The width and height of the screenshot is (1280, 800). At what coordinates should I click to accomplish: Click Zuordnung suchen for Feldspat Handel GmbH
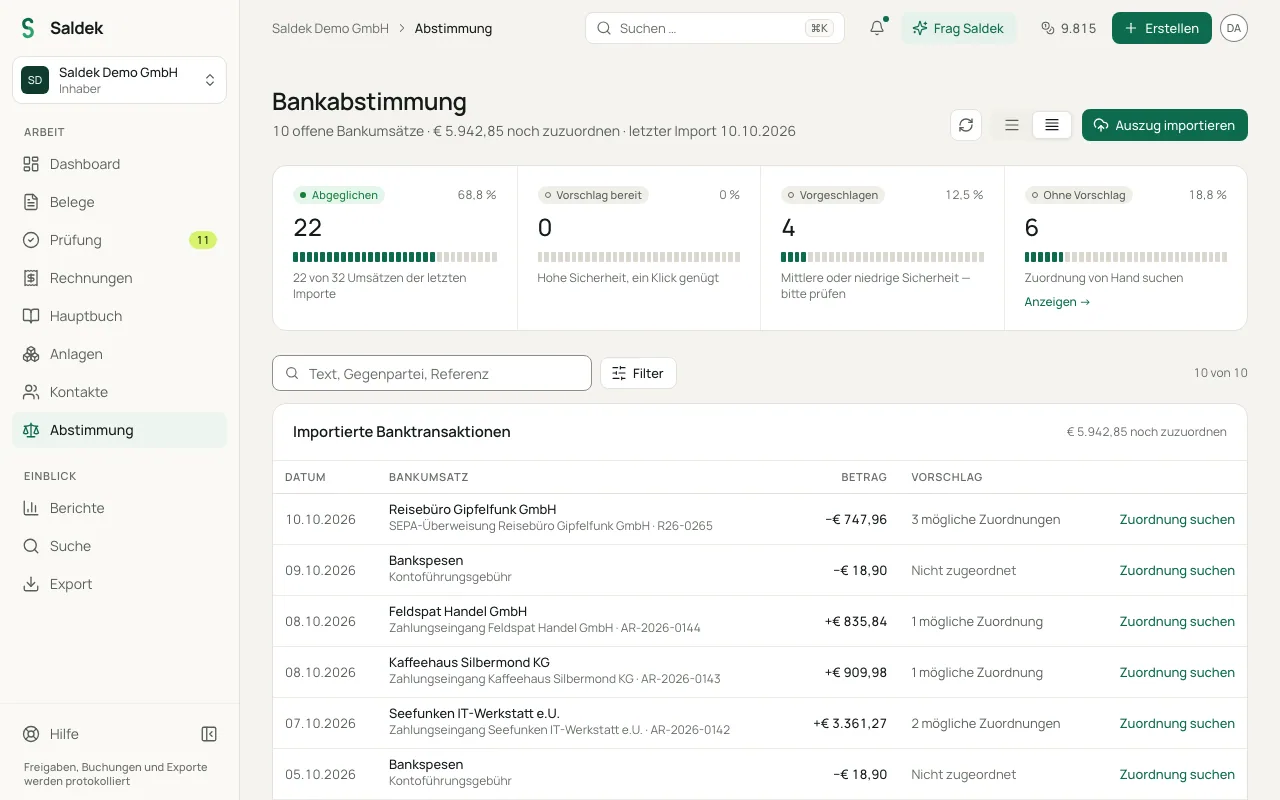[x=1177, y=621]
